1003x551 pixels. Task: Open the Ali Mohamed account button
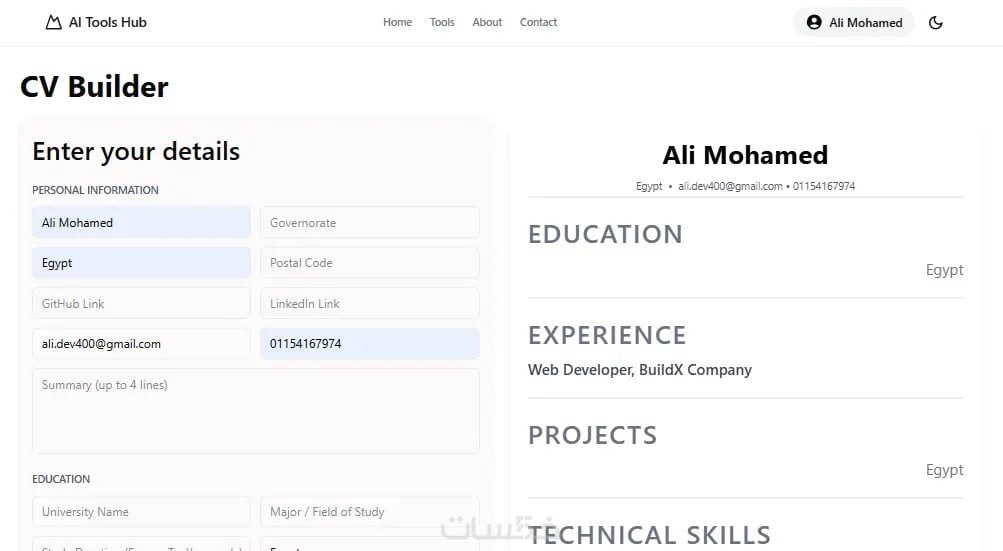854,22
